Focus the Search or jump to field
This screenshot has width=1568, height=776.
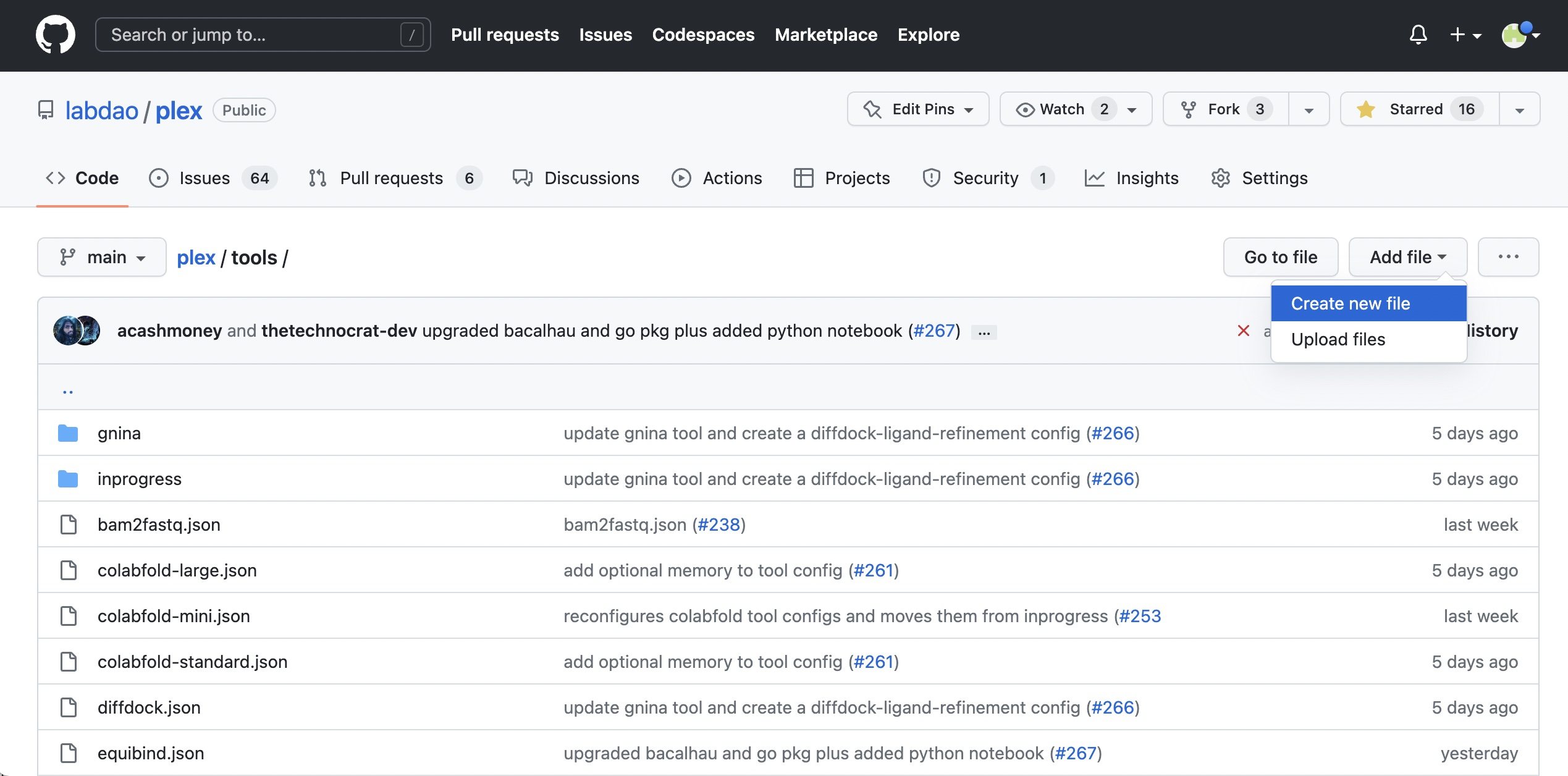(263, 35)
